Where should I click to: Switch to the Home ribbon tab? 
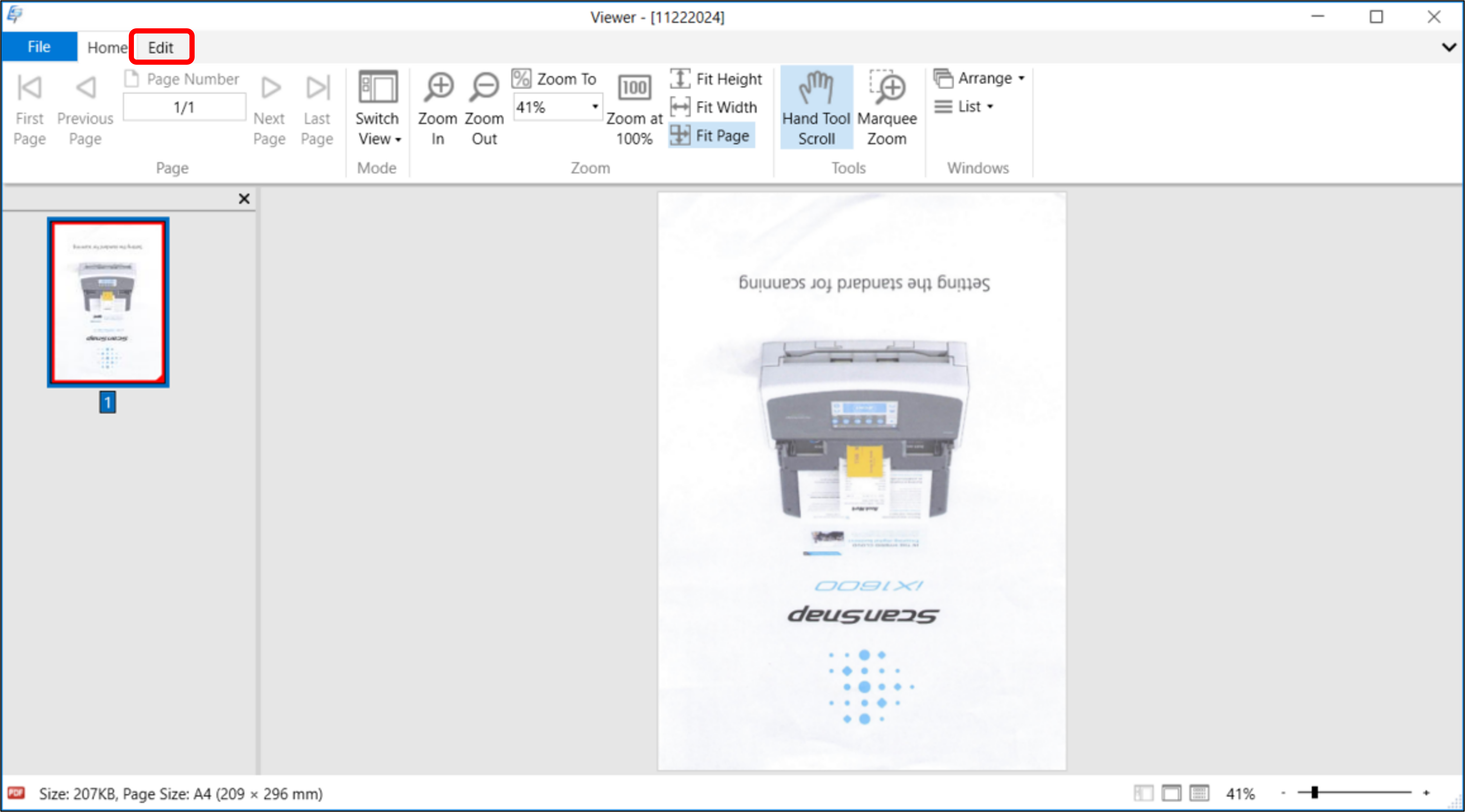click(106, 48)
